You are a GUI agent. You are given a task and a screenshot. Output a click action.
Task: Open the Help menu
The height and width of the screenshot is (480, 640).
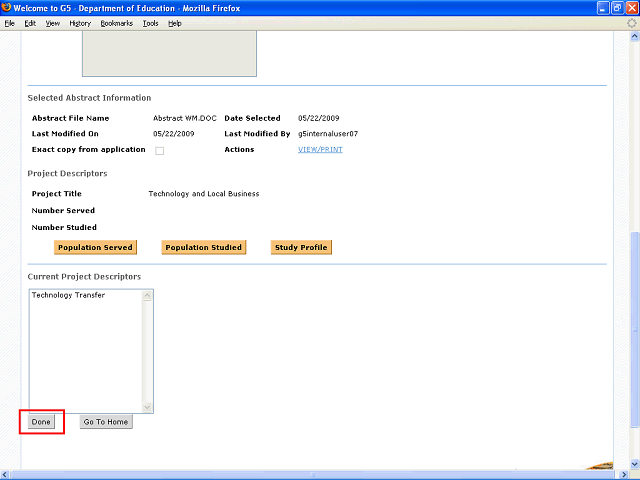point(175,23)
